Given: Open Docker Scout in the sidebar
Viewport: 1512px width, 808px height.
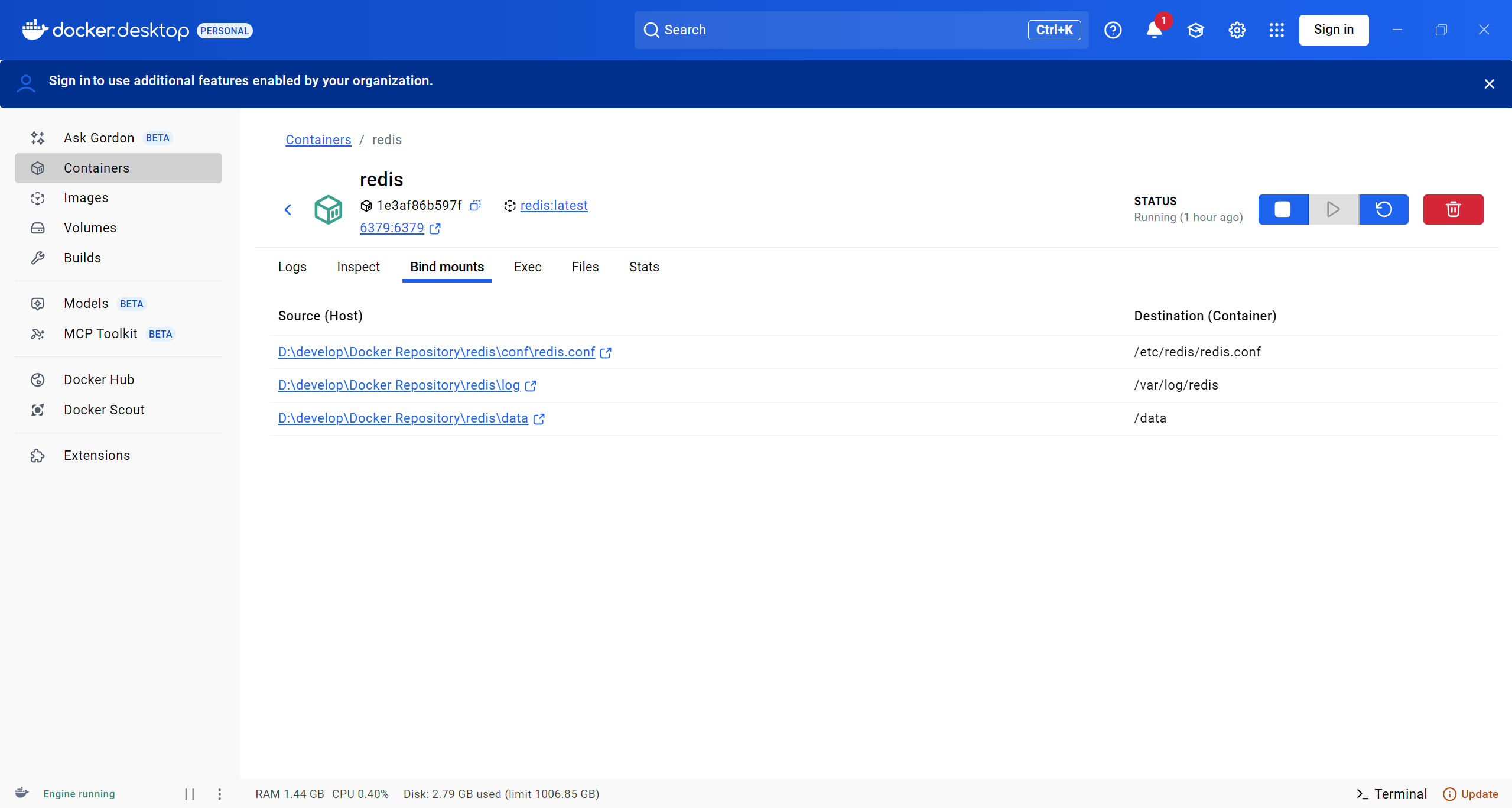Looking at the screenshot, I should [x=118, y=410].
